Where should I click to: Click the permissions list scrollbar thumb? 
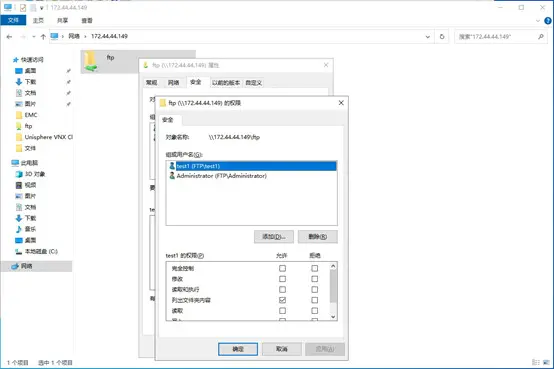pyautogui.click(x=333, y=287)
